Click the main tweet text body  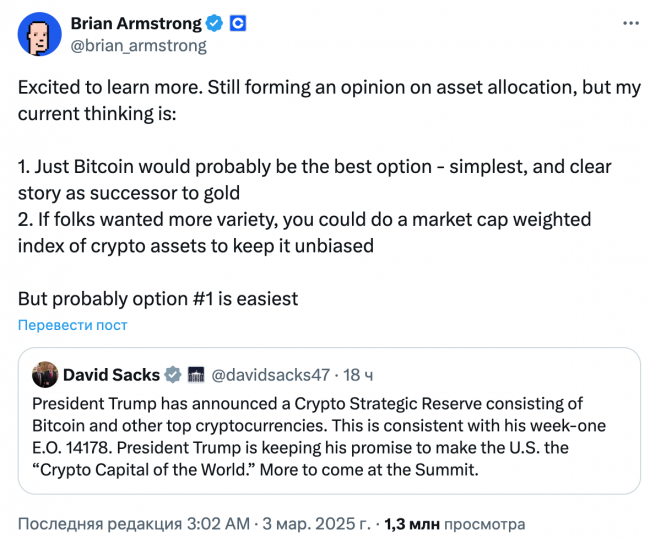pyautogui.click(x=329, y=193)
